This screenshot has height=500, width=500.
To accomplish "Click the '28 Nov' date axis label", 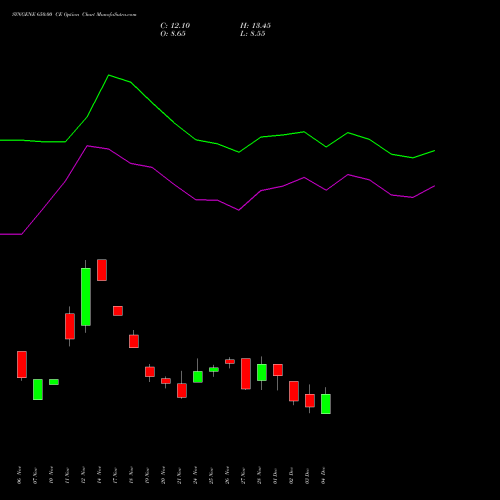I will pos(259,475).
